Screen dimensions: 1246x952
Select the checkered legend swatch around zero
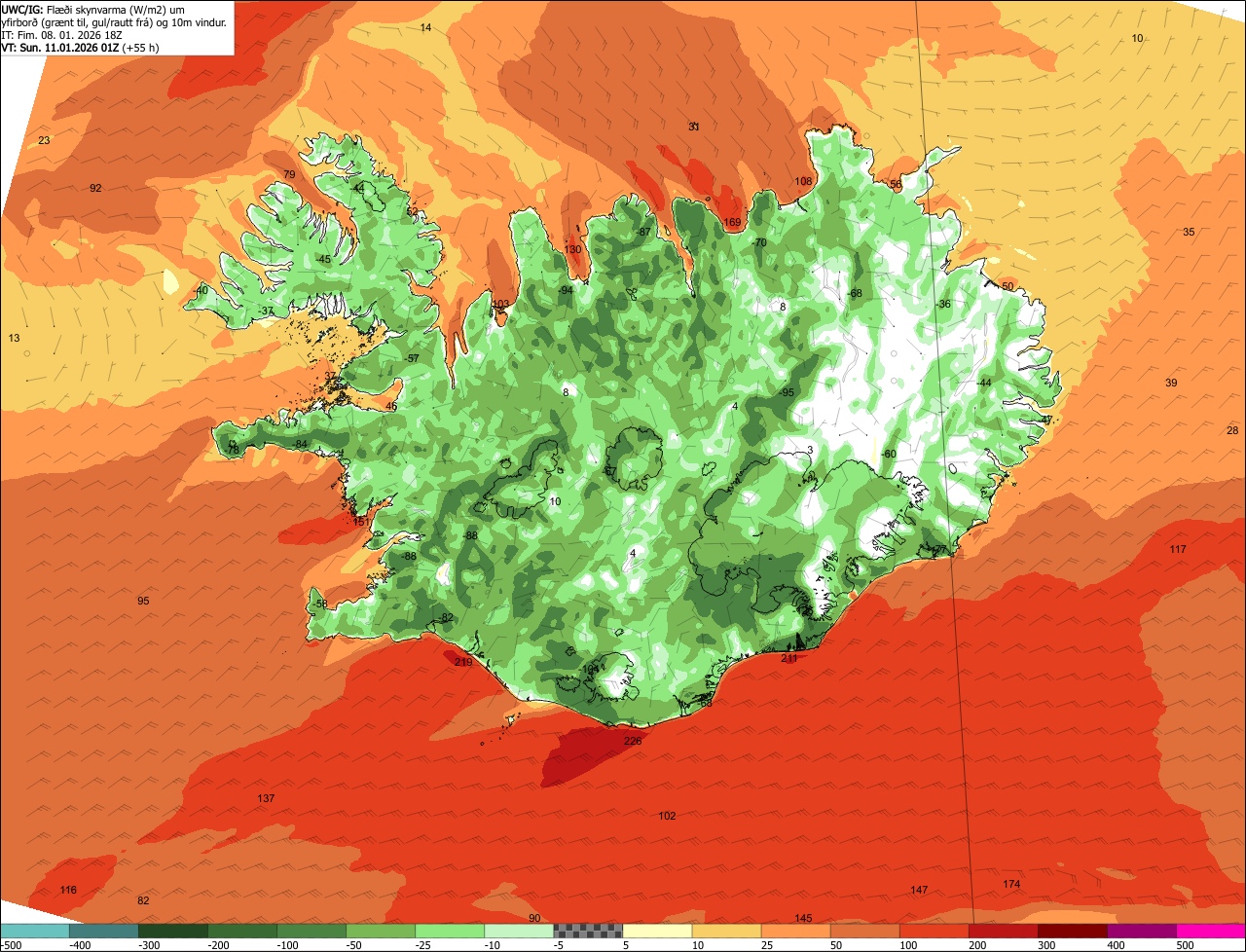(x=588, y=931)
